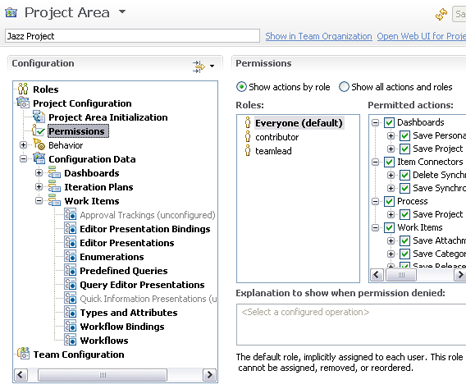Click the Team Configuration node icon

tap(23, 354)
